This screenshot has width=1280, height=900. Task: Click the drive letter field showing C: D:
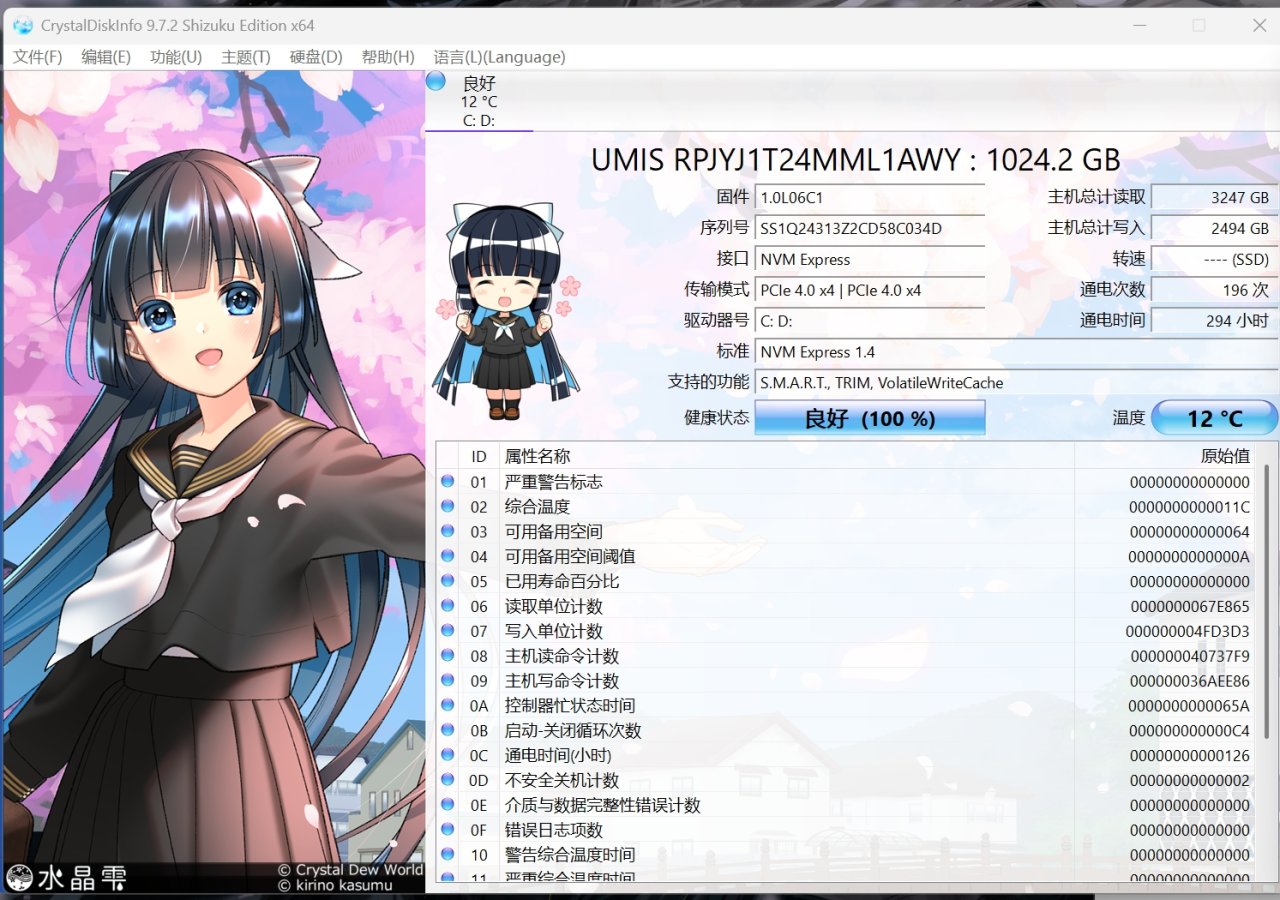coord(870,321)
